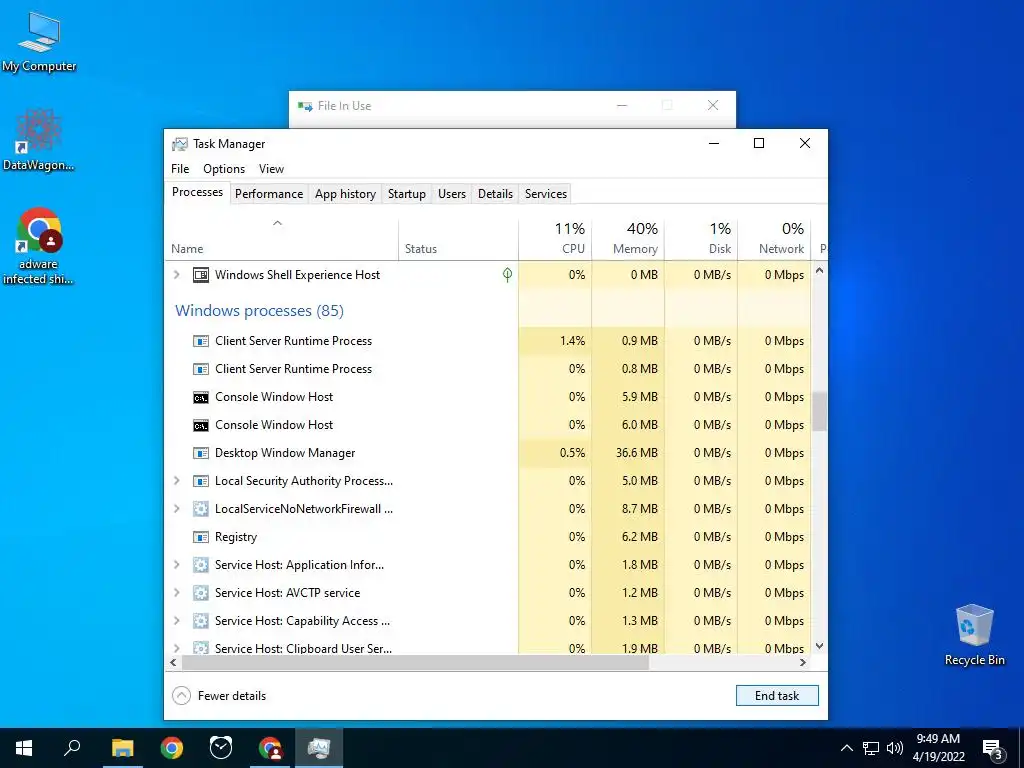This screenshot has height=768, width=1024.
Task: Sort by the Memory column header
Action: (x=628, y=240)
